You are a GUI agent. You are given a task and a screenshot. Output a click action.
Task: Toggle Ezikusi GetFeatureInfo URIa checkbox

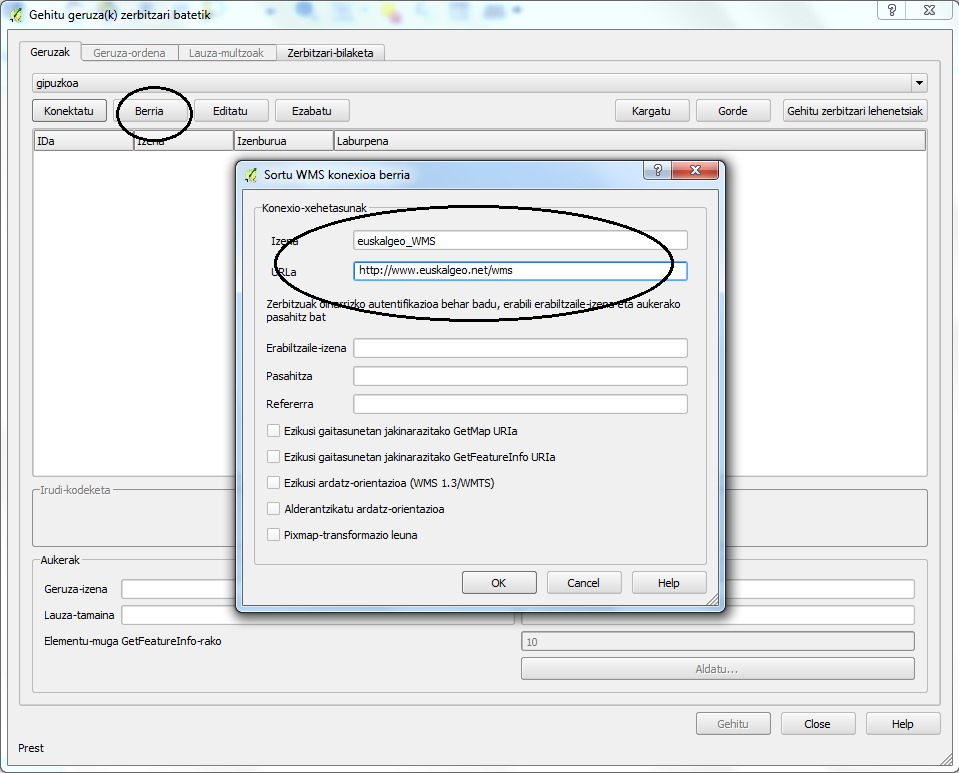pos(274,457)
